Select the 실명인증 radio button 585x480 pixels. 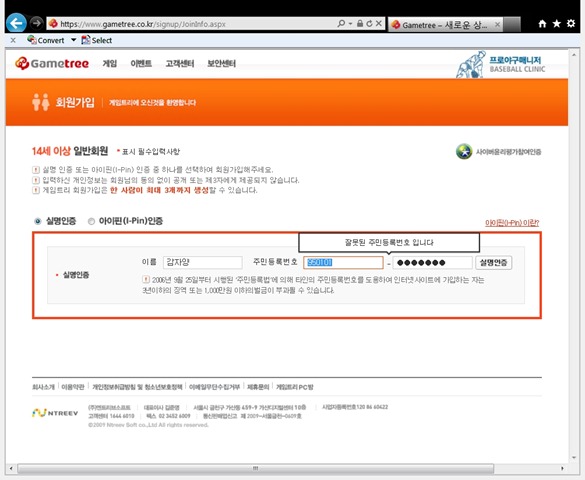tap(37, 221)
